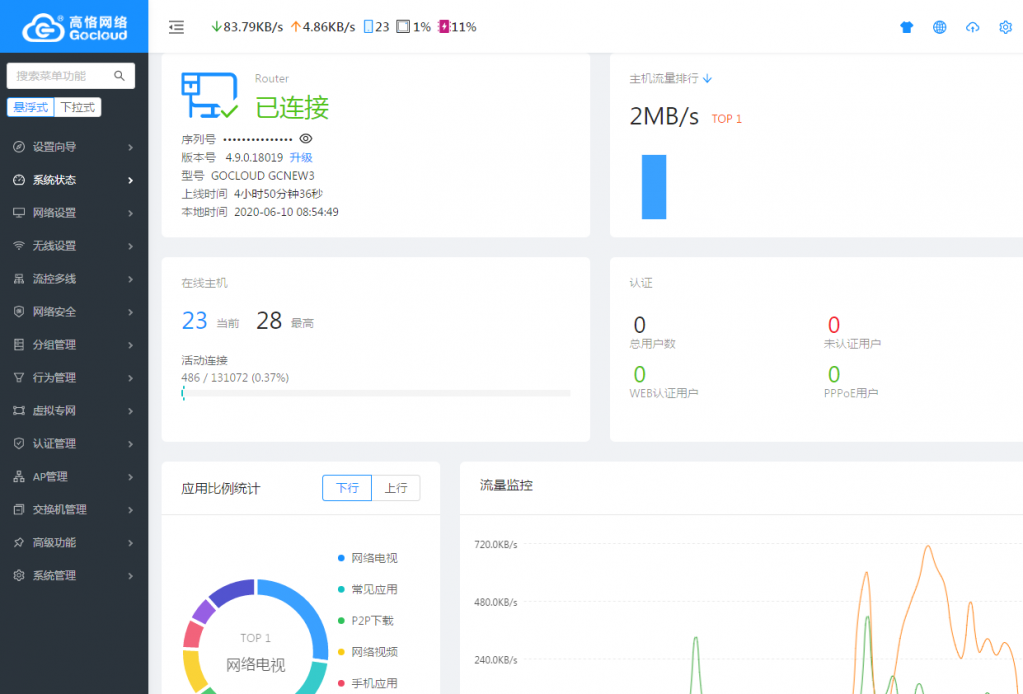Expand the 流控多线 chevron
This screenshot has width=1023, height=694.
(x=130, y=279)
